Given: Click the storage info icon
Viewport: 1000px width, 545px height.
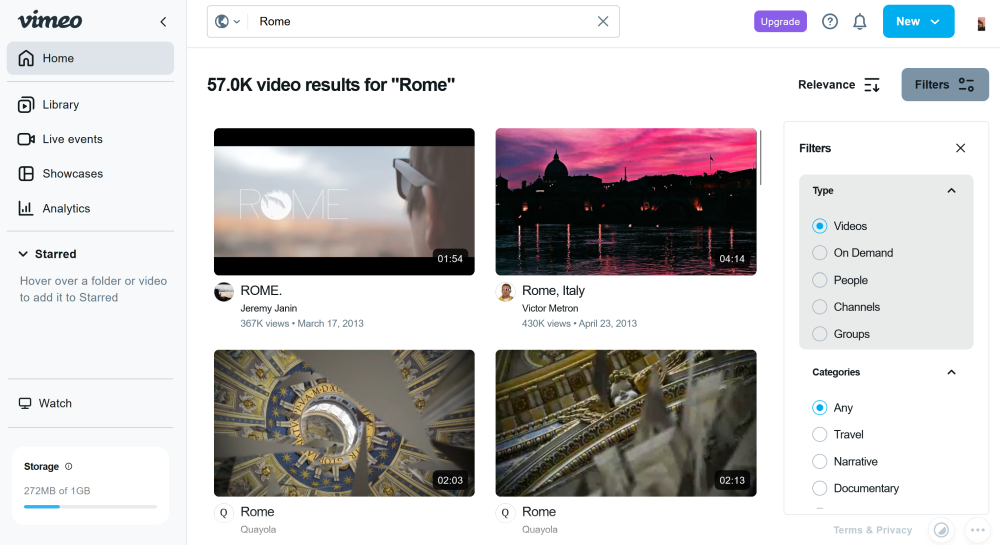Looking at the screenshot, I should tap(69, 466).
